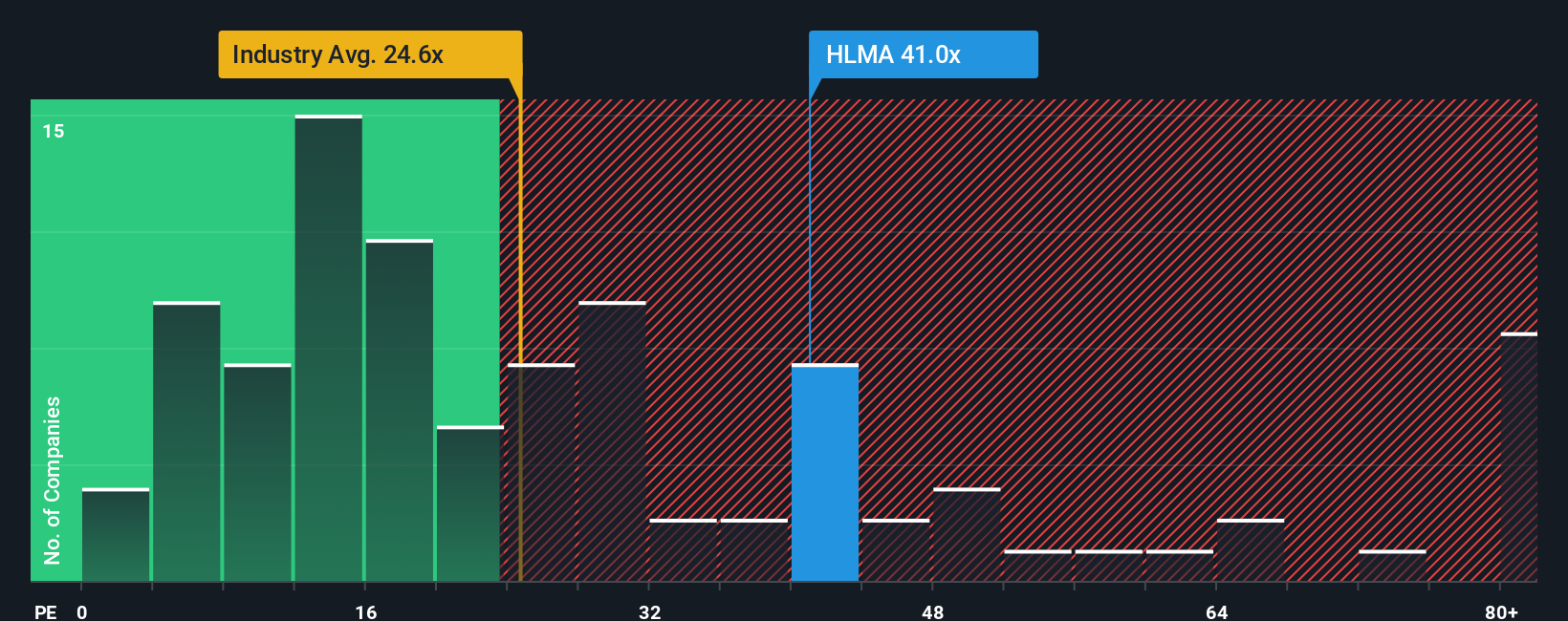Viewport: 1568px width, 621px height.
Task: Click the HLMA 41.0x label
Action: tap(924, 54)
